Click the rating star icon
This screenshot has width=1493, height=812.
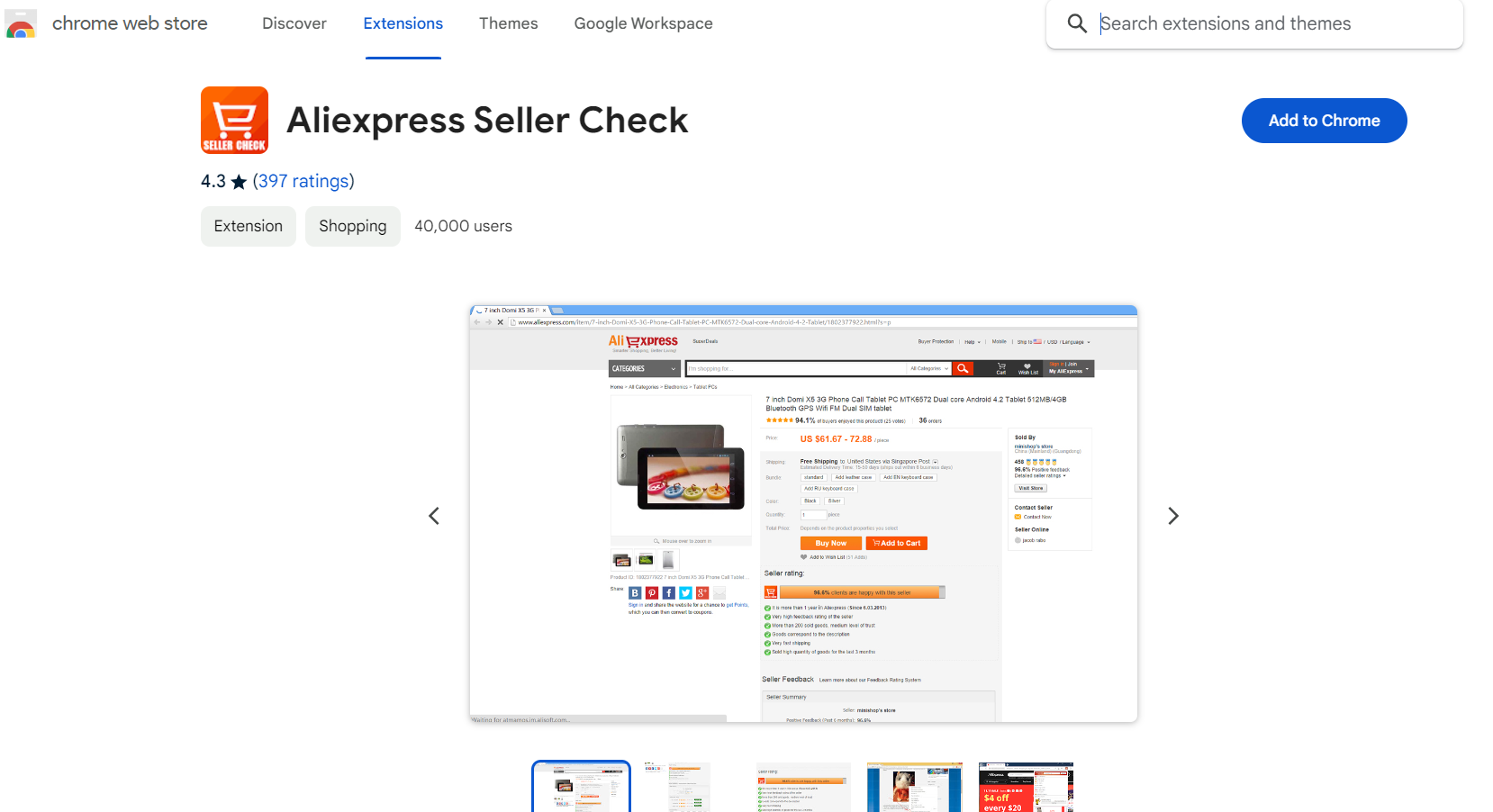[239, 182]
